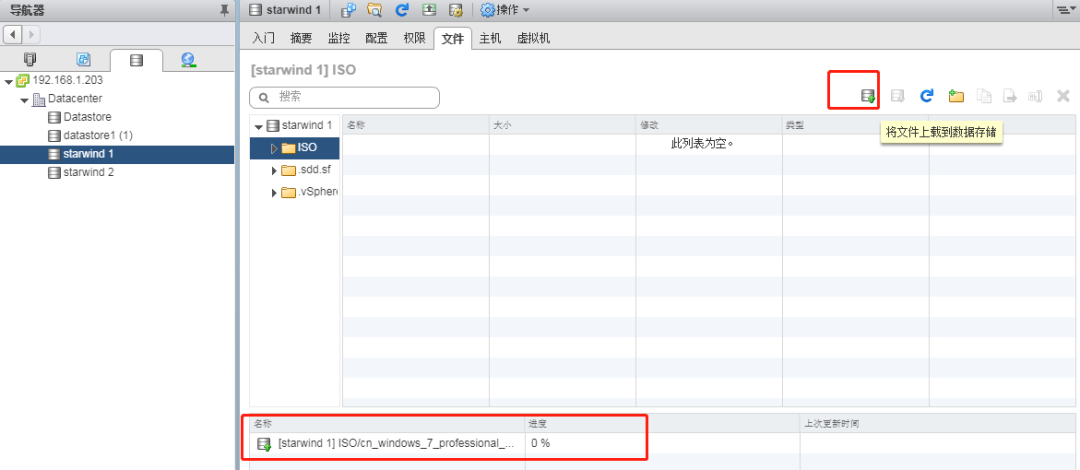Select starwind 2 in the navigator tree
The width and height of the screenshot is (1080, 470).
(x=88, y=172)
